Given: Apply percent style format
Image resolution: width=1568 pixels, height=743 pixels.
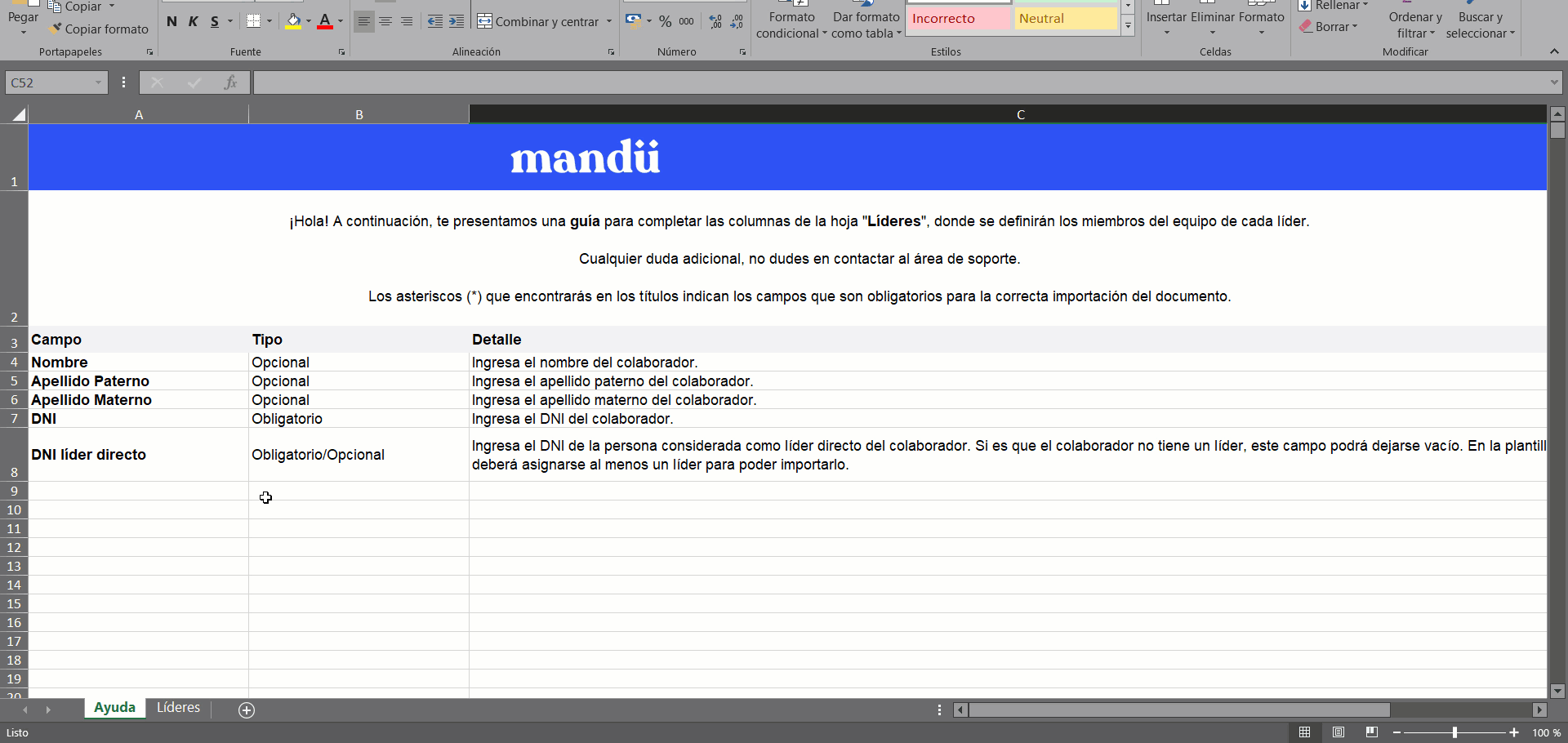Looking at the screenshot, I should click(x=666, y=22).
